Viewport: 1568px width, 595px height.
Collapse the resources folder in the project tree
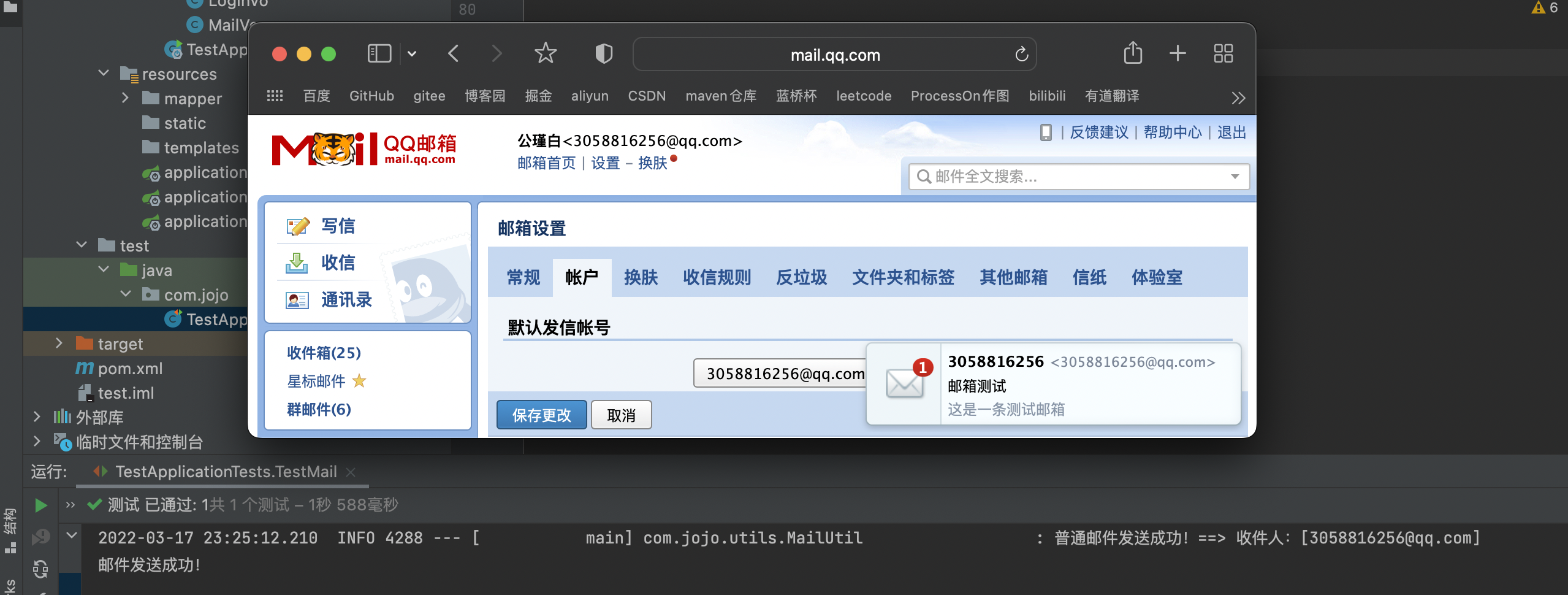104,74
